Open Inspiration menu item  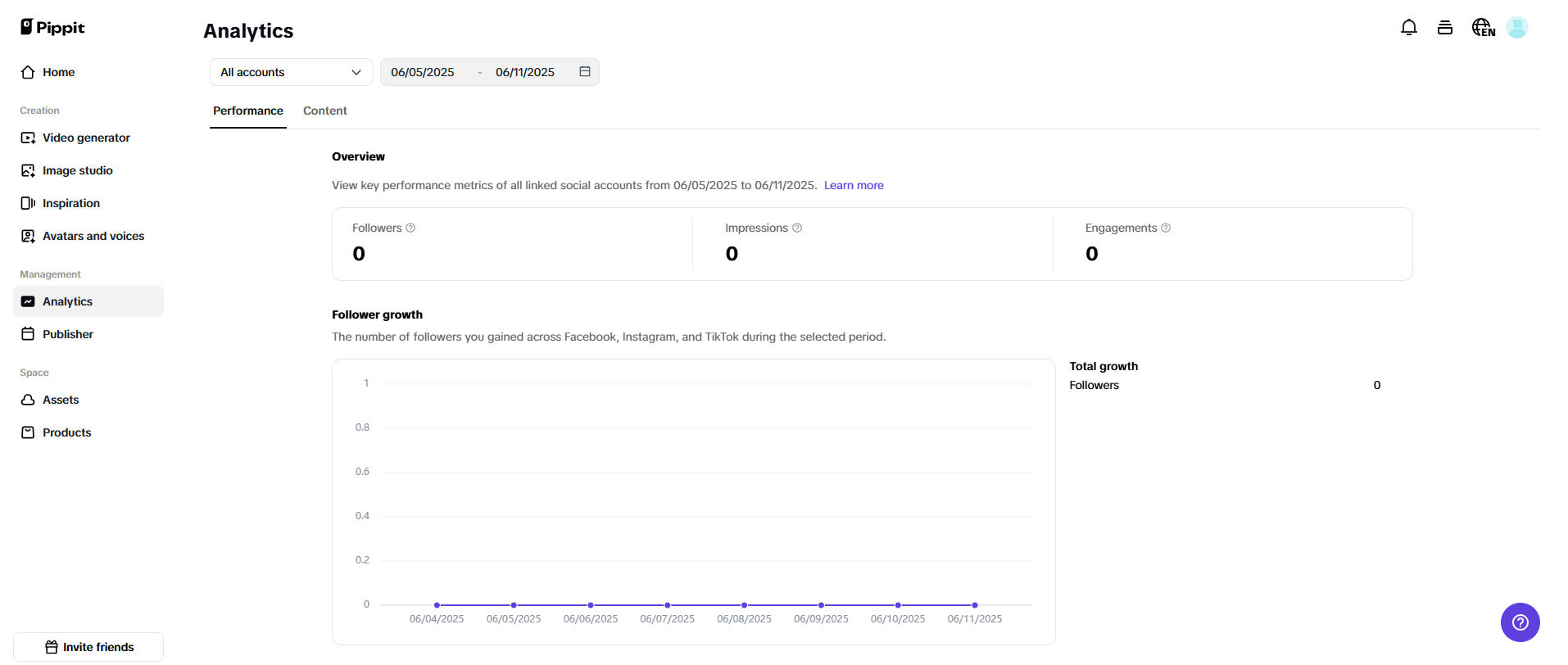pos(88,203)
